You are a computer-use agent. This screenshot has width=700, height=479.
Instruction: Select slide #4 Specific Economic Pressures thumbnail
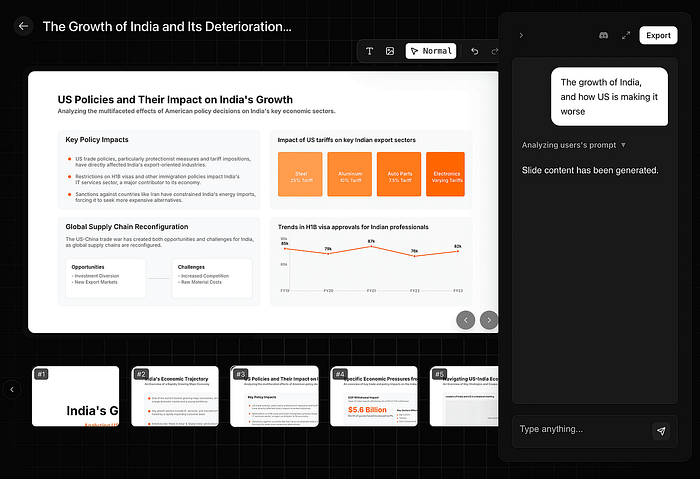pos(373,396)
